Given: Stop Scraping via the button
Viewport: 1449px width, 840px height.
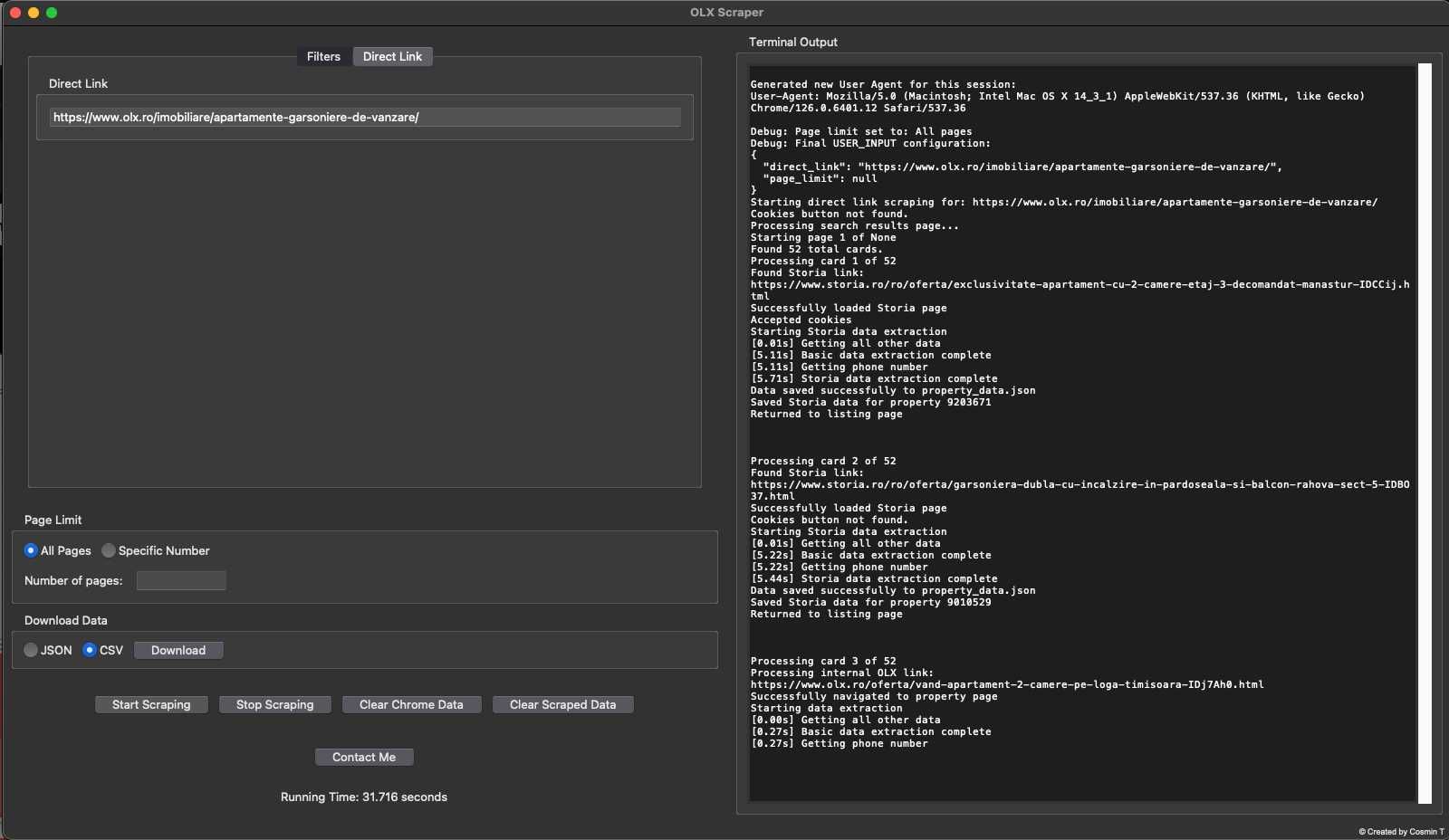Looking at the screenshot, I should click(274, 704).
